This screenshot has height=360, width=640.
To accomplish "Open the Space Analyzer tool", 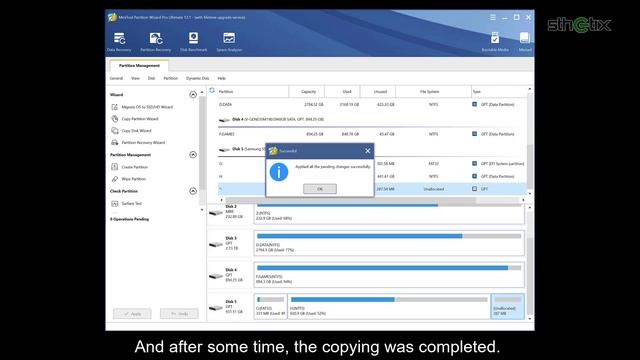I will click(229, 42).
